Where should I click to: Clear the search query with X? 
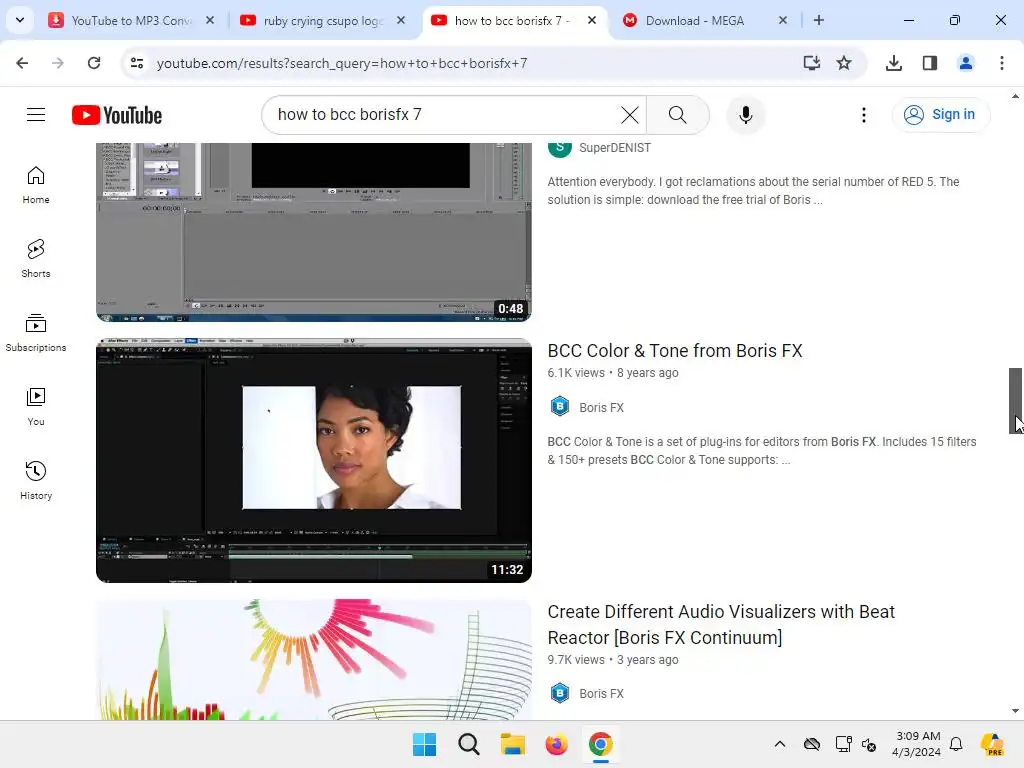click(x=630, y=115)
